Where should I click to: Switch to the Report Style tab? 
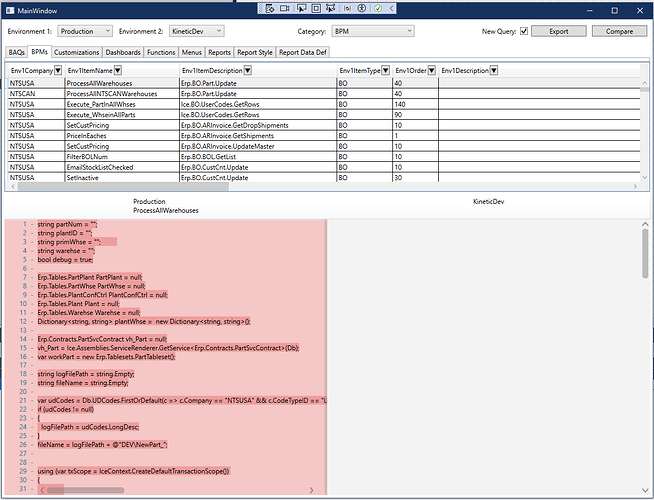tap(255, 52)
